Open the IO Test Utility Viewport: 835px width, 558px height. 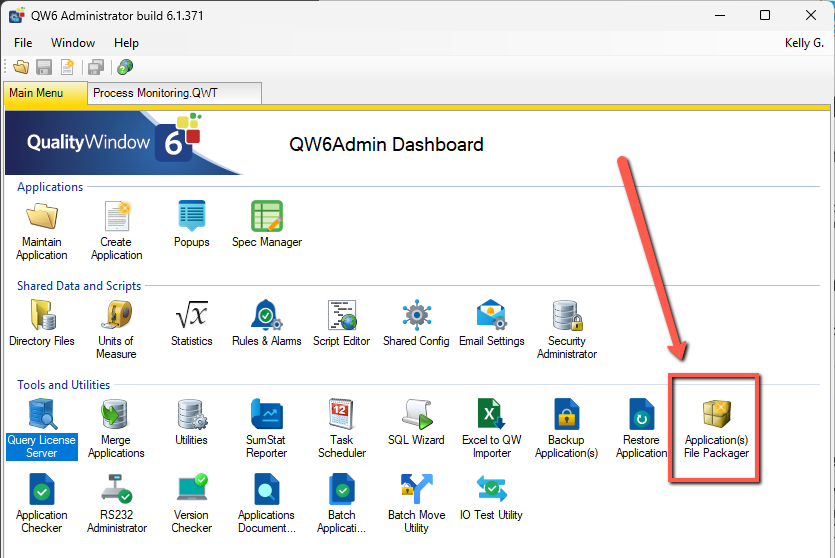click(492, 490)
